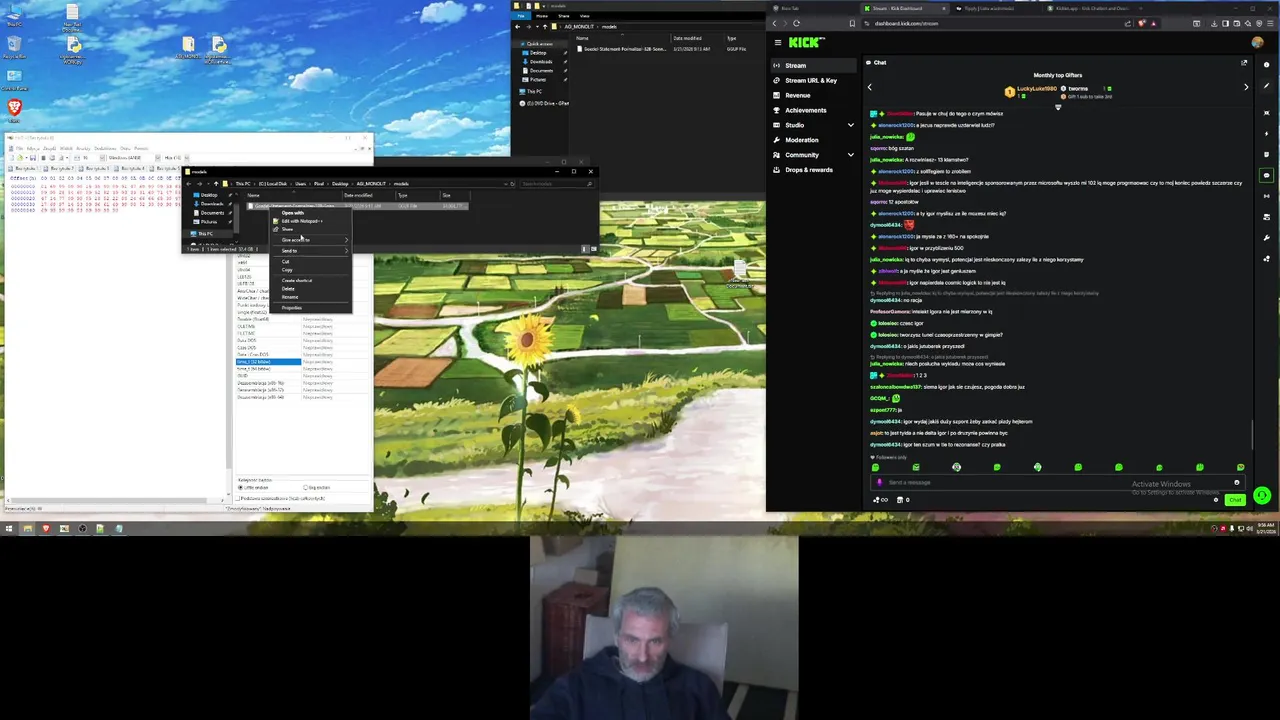This screenshot has width=1280, height=720.
Task: Collapse the Monthly top Gifters banner
Action: tap(1058, 107)
